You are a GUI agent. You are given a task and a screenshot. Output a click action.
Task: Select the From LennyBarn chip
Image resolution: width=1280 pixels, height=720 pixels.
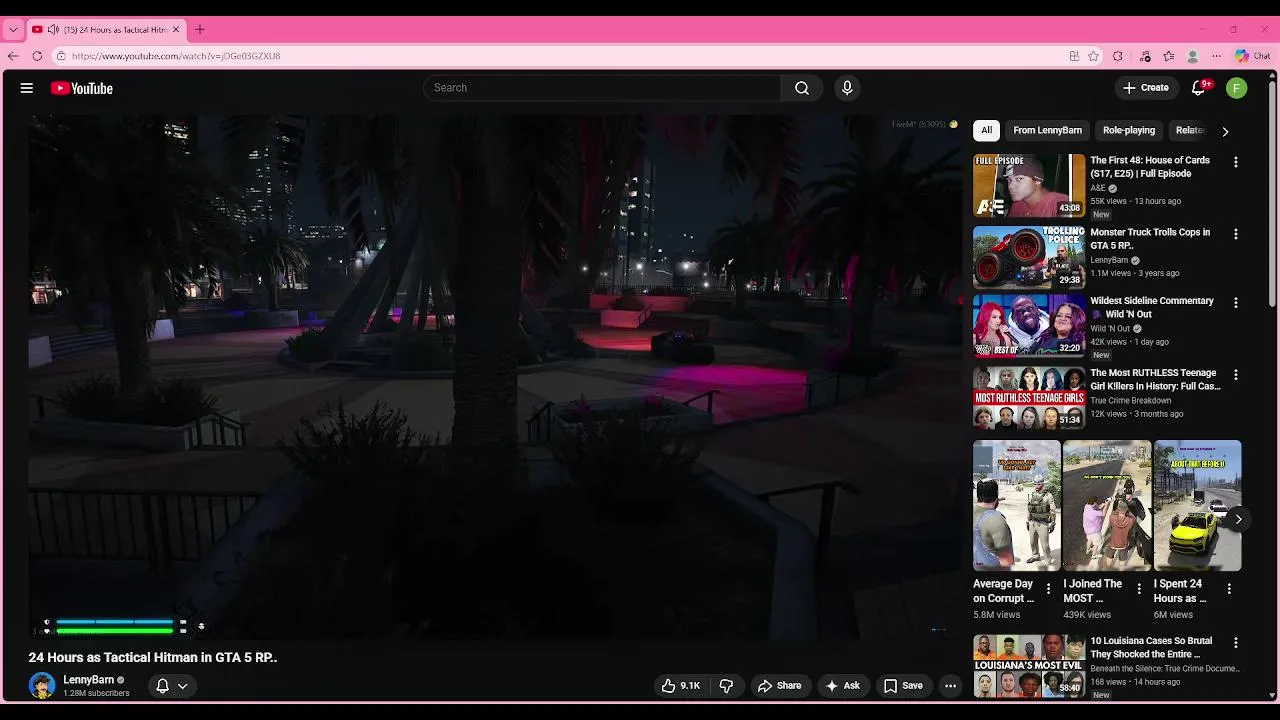[1047, 130]
